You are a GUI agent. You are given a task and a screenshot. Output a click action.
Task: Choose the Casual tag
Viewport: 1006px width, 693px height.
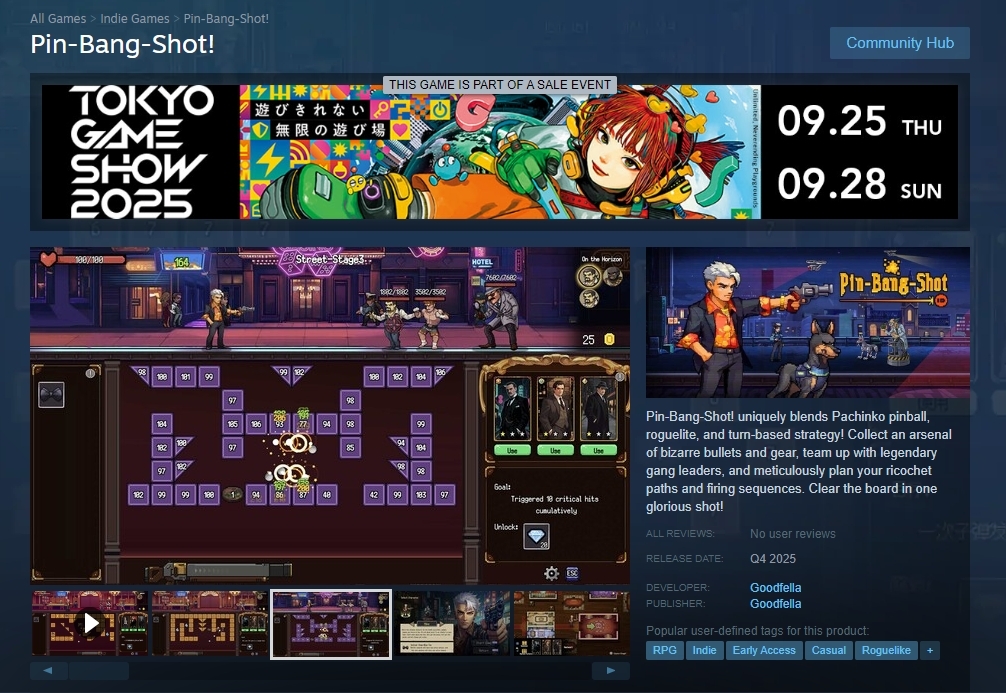pyautogui.click(x=829, y=650)
